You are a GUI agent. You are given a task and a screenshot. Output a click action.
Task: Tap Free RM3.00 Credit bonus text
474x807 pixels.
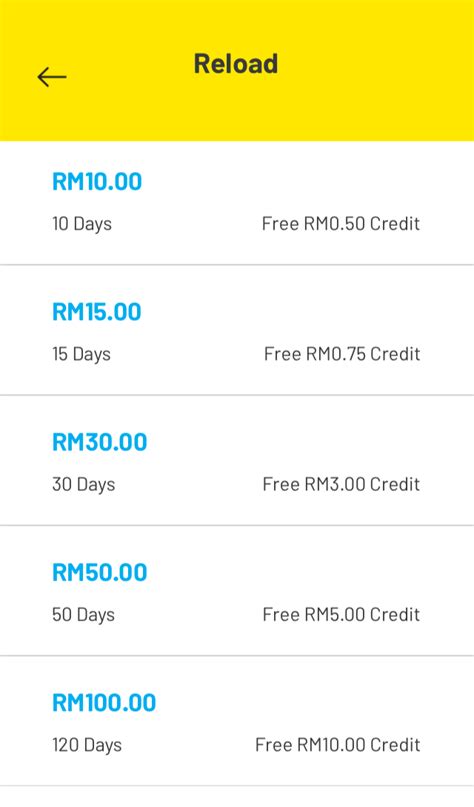(341, 484)
